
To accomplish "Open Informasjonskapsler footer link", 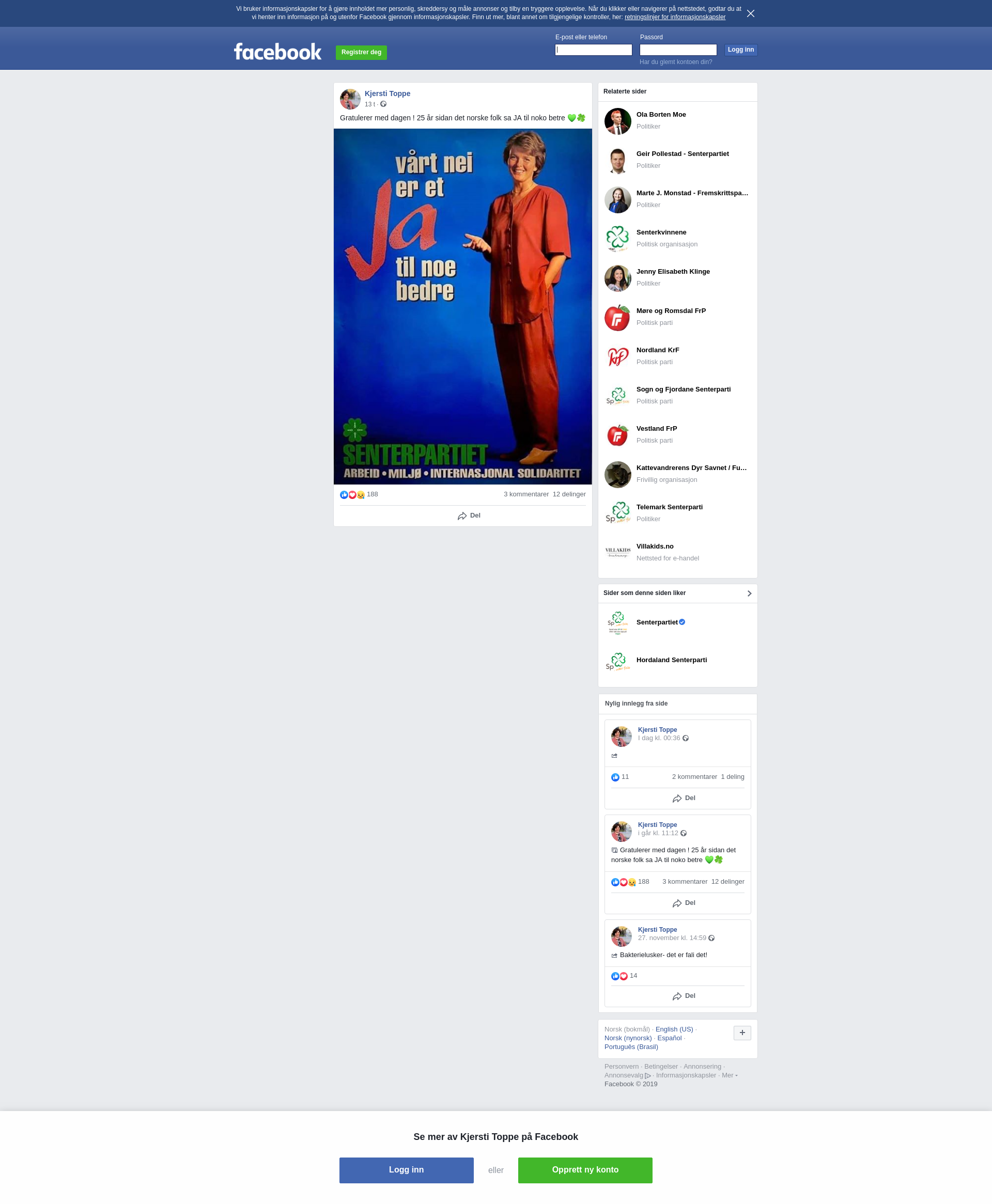I will click(686, 1075).
